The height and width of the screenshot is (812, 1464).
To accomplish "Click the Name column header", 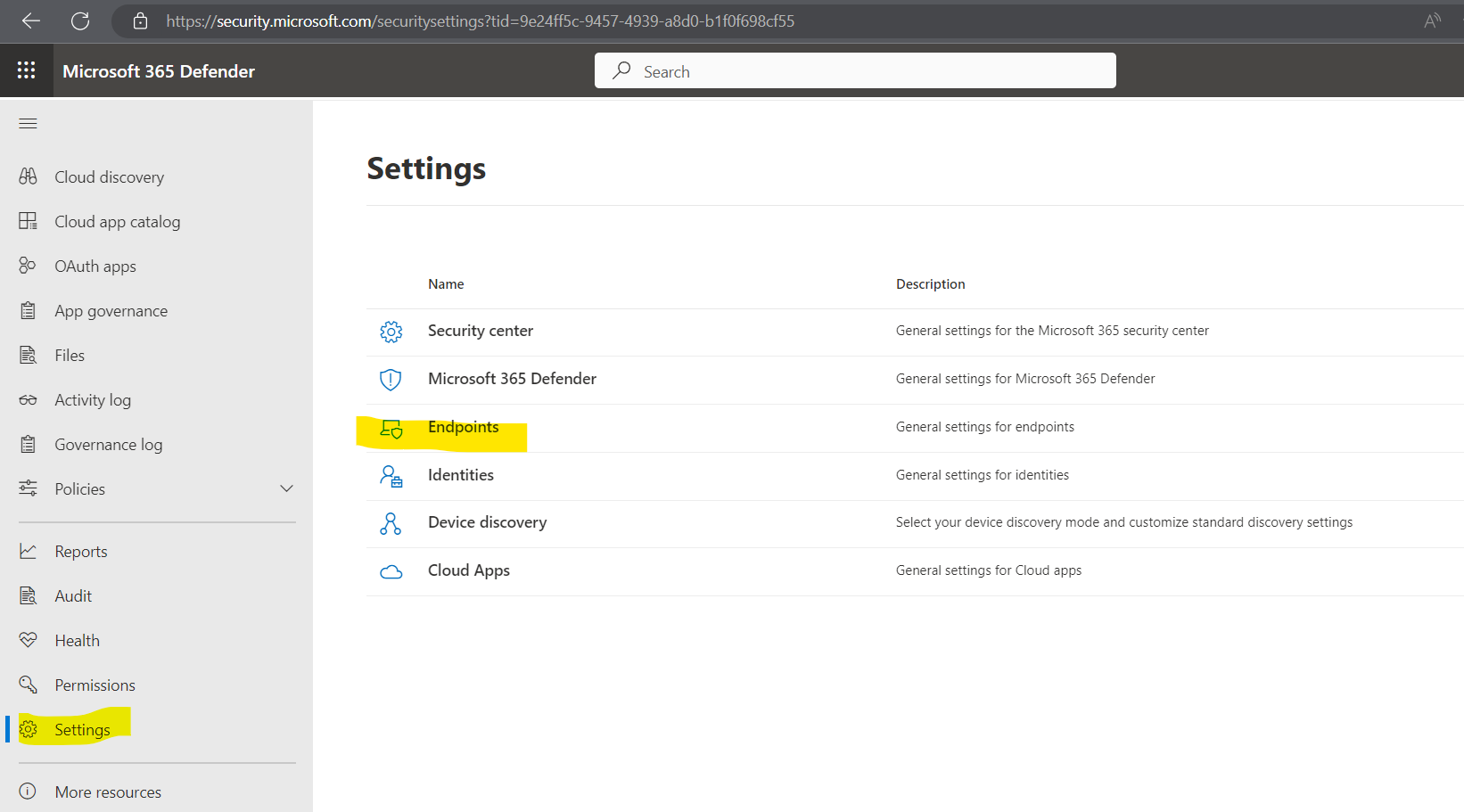I will coord(446,284).
